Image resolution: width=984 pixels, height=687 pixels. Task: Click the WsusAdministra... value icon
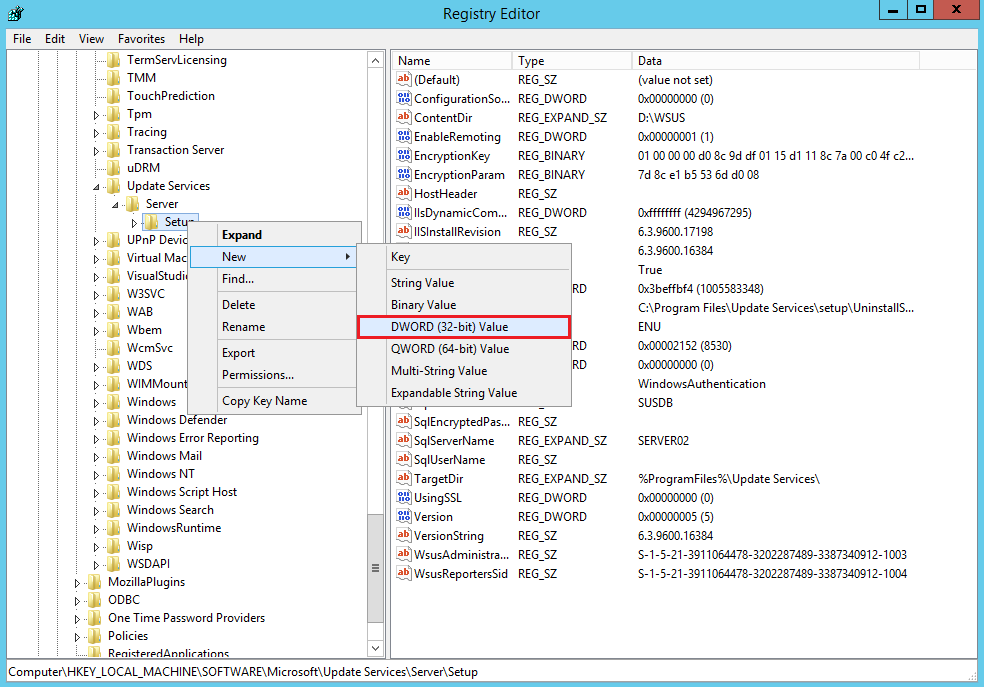click(404, 554)
